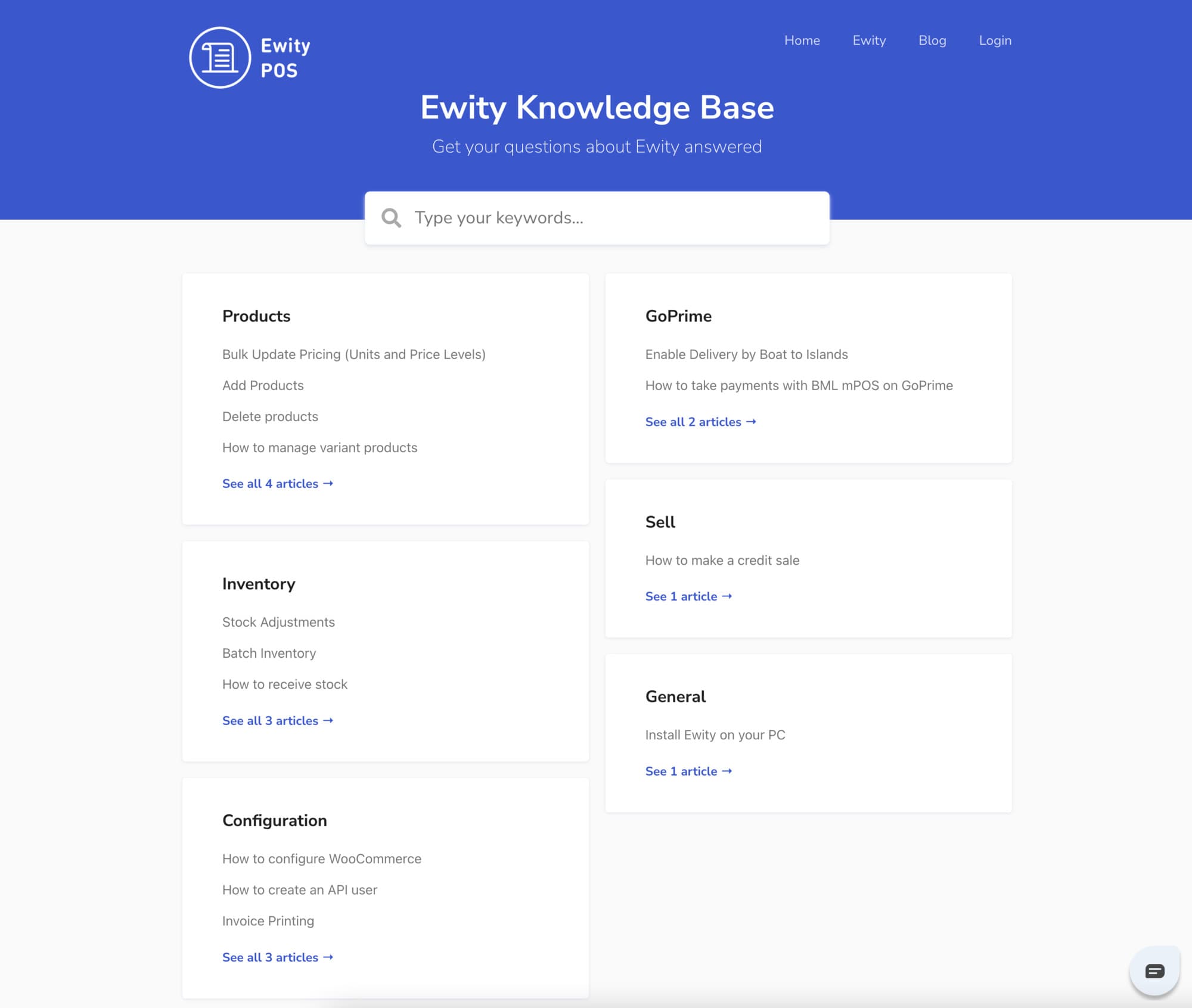Open How to manage variant products
This screenshot has height=1008, width=1192.
pyautogui.click(x=319, y=447)
